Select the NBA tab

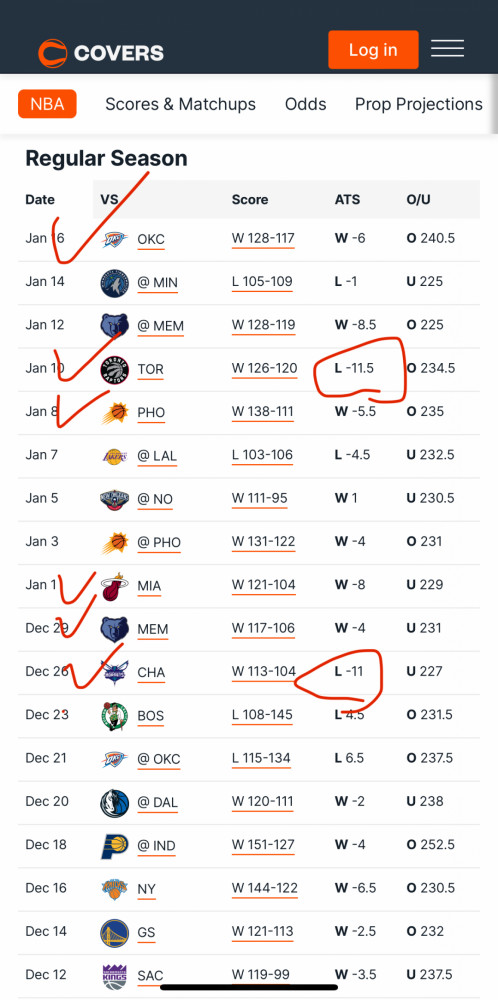pyautogui.click(x=47, y=104)
